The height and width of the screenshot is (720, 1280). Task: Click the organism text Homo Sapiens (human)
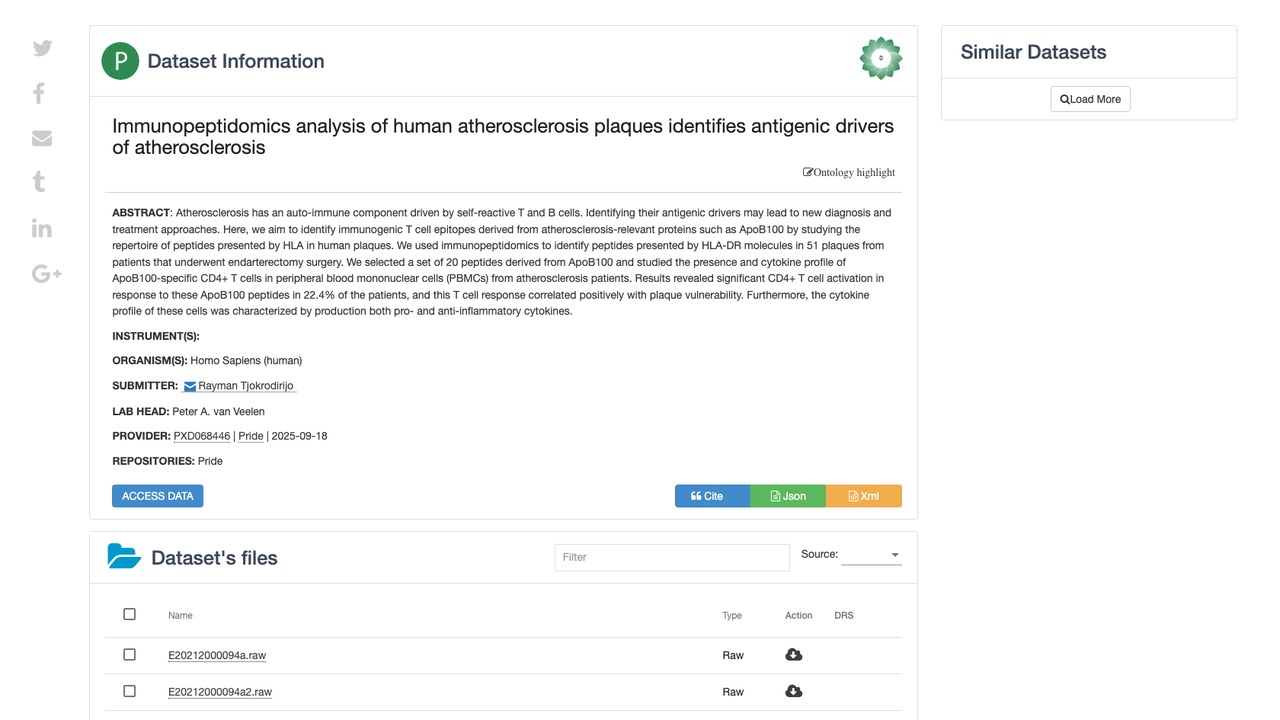[246, 360]
